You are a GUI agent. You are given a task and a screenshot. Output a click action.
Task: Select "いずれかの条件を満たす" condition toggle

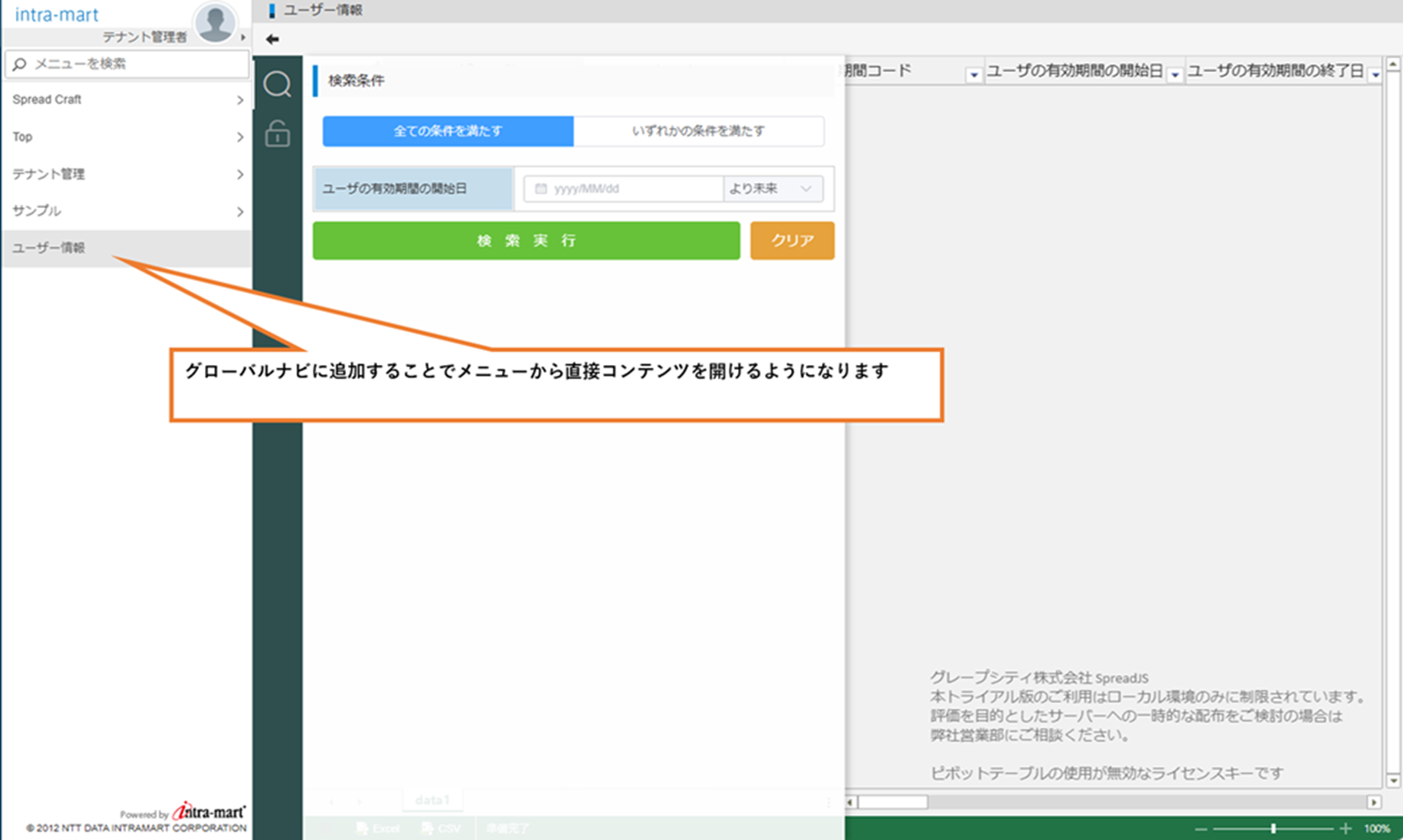(698, 131)
